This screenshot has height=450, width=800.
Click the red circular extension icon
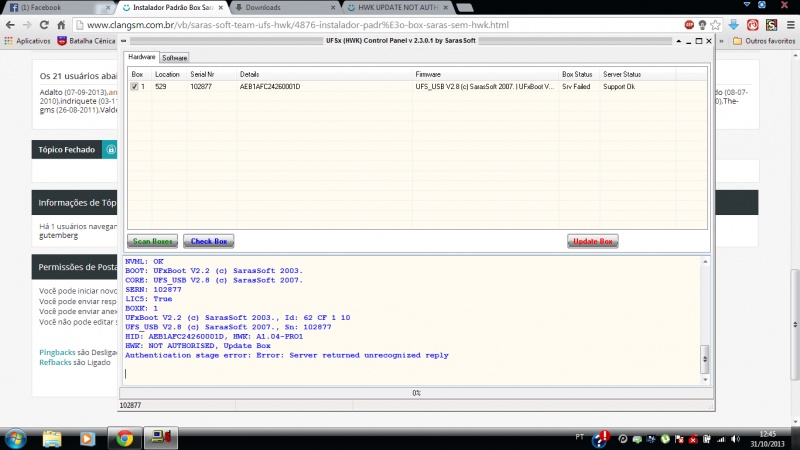click(753, 24)
